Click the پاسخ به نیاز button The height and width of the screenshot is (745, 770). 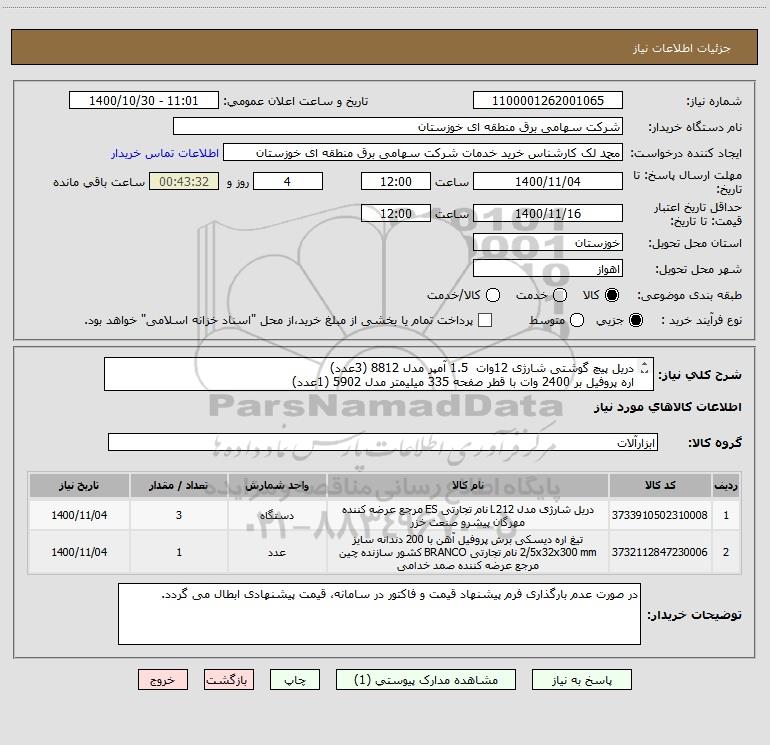pos(582,680)
